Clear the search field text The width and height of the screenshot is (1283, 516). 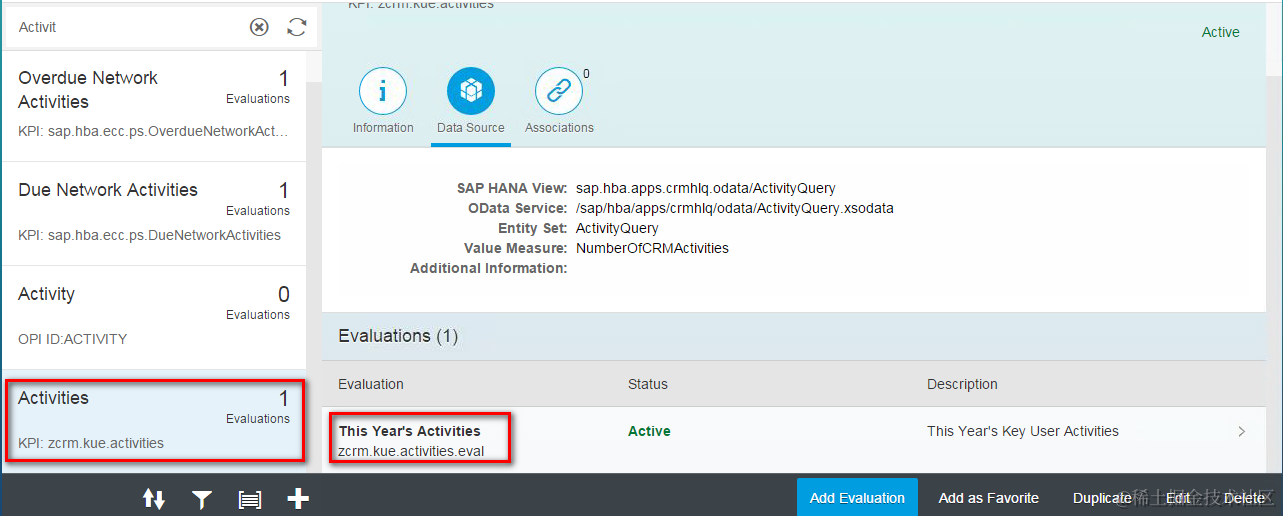tap(259, 27)
